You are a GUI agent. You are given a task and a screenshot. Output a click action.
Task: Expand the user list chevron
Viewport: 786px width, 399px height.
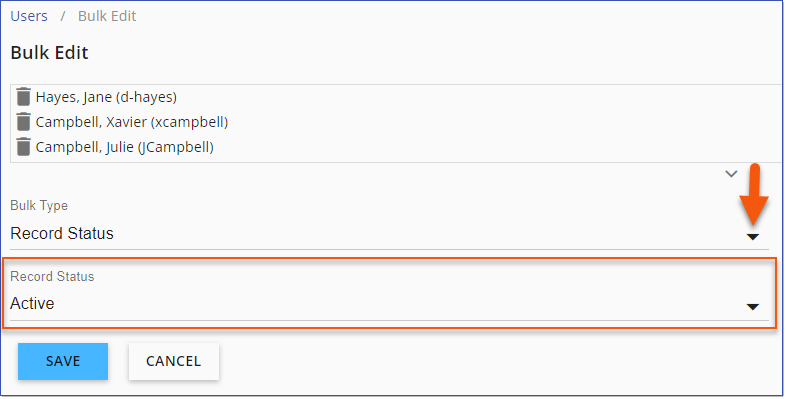click(x=731, y=174)
